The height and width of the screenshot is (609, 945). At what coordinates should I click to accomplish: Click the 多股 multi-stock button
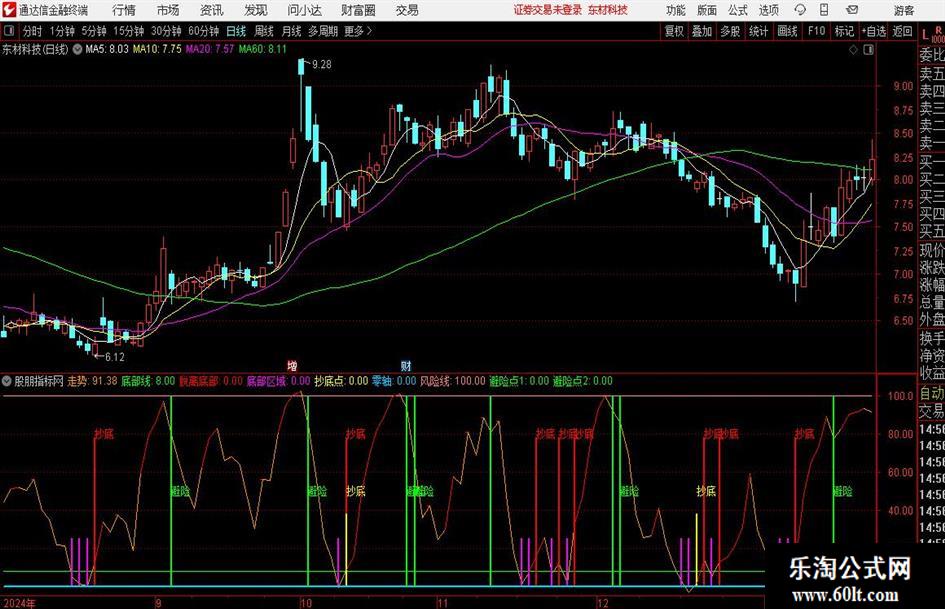(x=730, y=31)
